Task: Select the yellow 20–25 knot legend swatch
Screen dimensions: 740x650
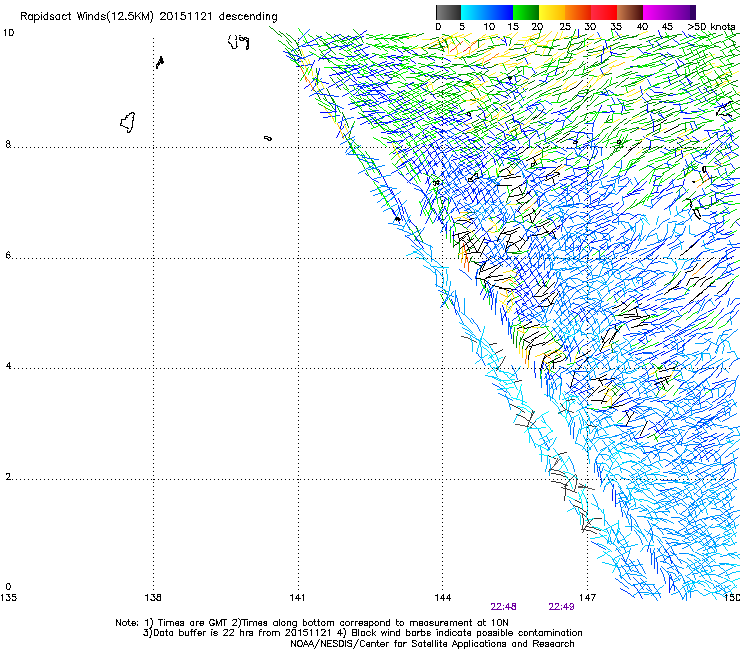Action: (552, 12)
